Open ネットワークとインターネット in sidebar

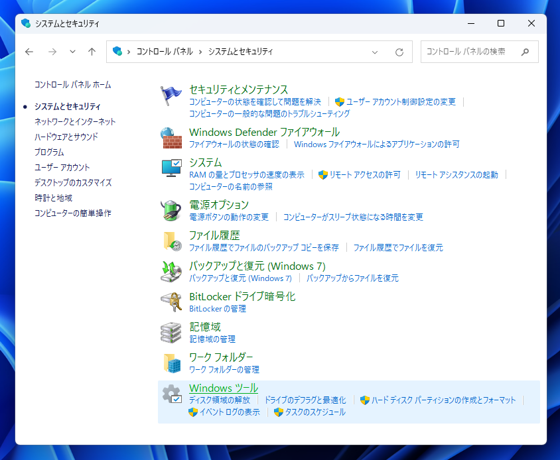point(75,121)
